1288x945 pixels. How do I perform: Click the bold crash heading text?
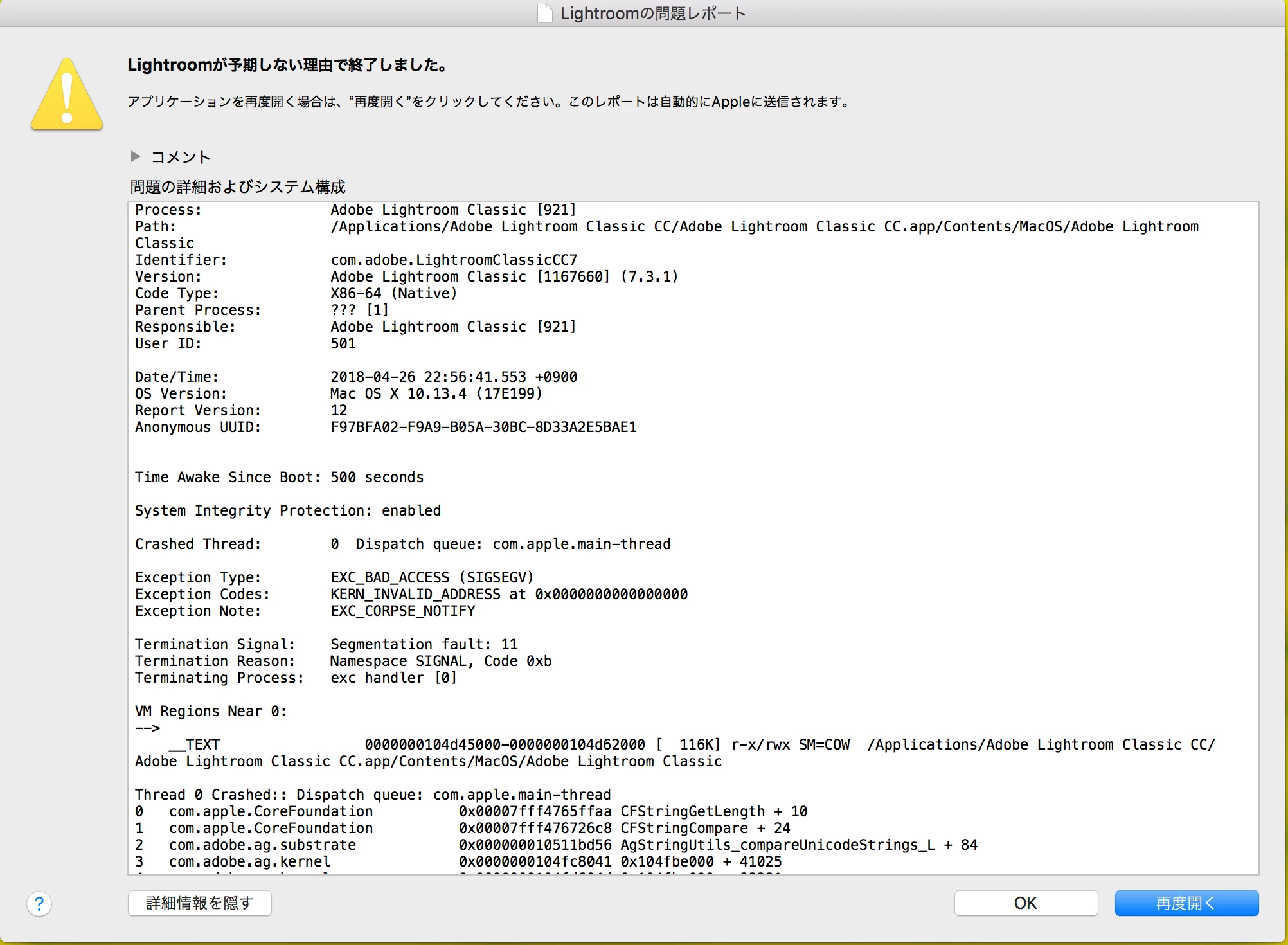287,65
